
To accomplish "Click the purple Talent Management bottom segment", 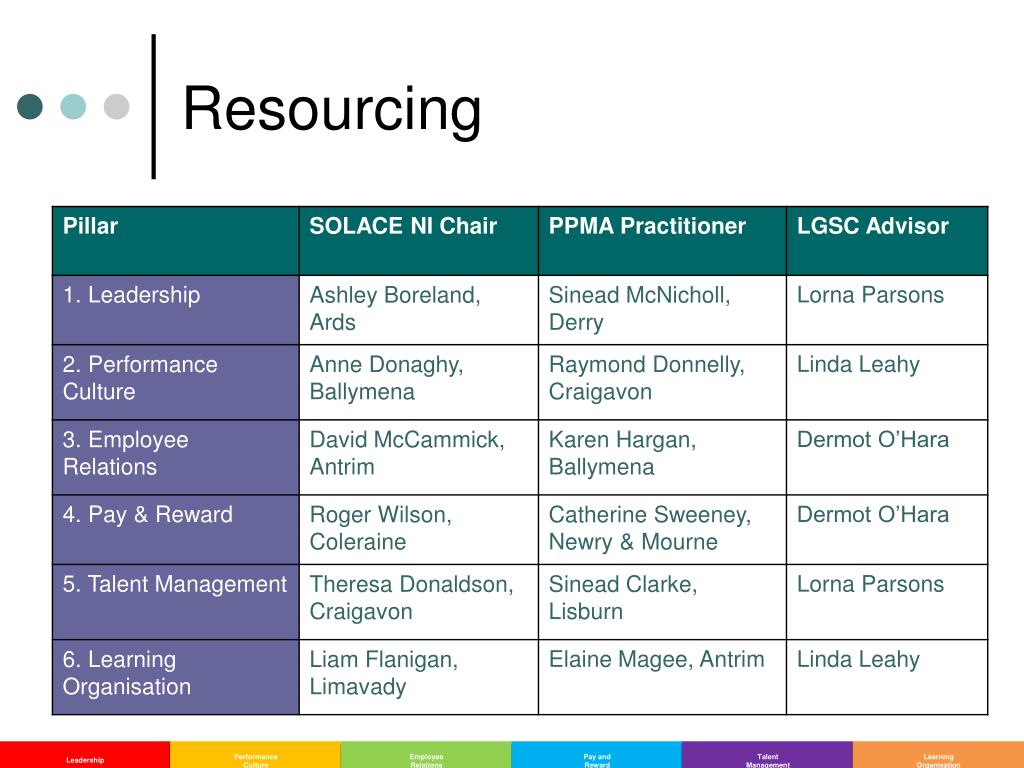I will pyautogui.click(x=767, y=755).
